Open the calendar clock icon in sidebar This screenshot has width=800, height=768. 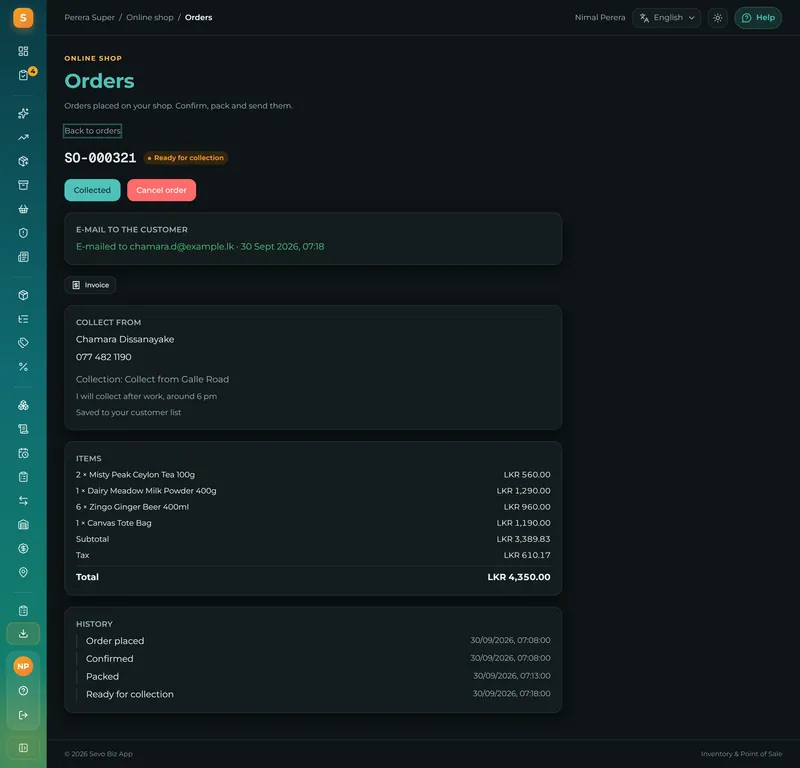(23, 453)
